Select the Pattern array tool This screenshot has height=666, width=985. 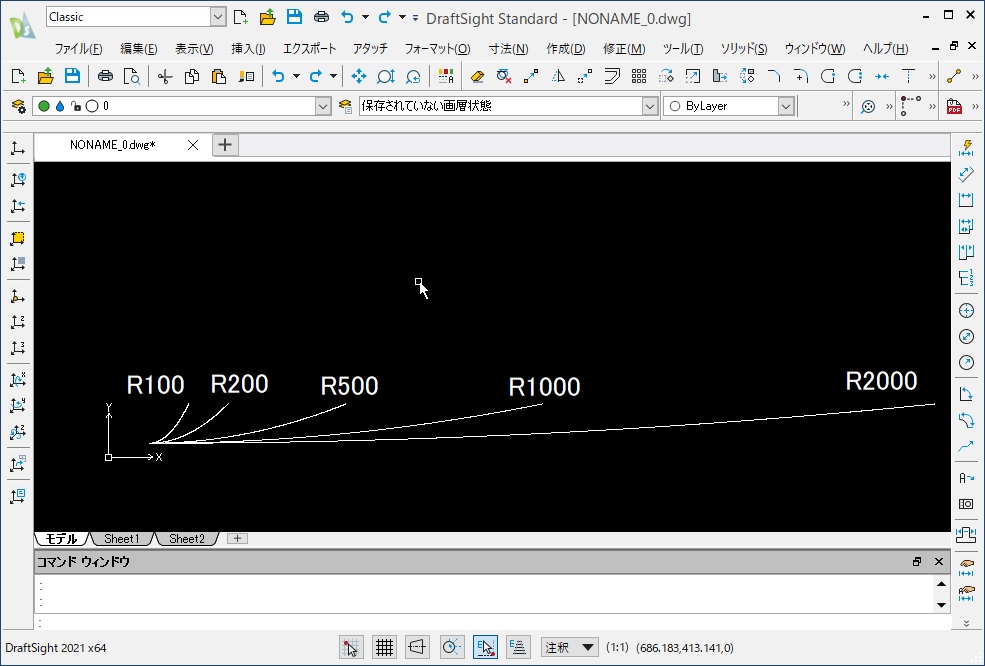click(x=639, y=77)
